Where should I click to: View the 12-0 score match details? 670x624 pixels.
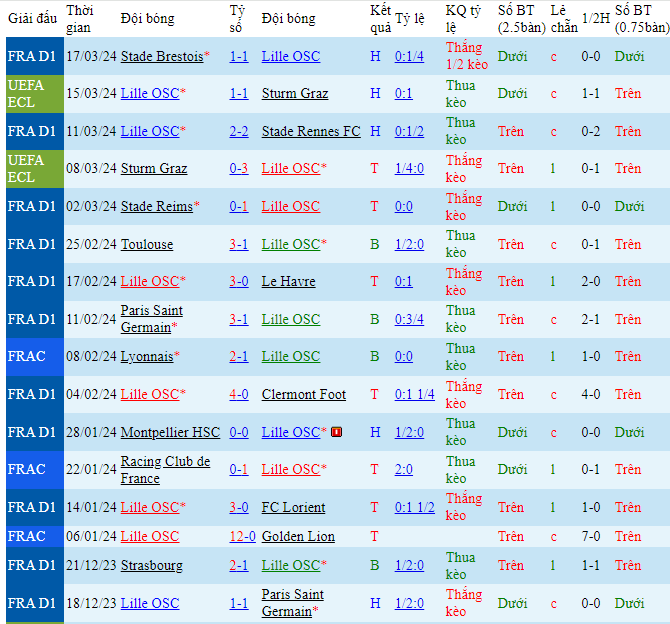click(241, 536)
